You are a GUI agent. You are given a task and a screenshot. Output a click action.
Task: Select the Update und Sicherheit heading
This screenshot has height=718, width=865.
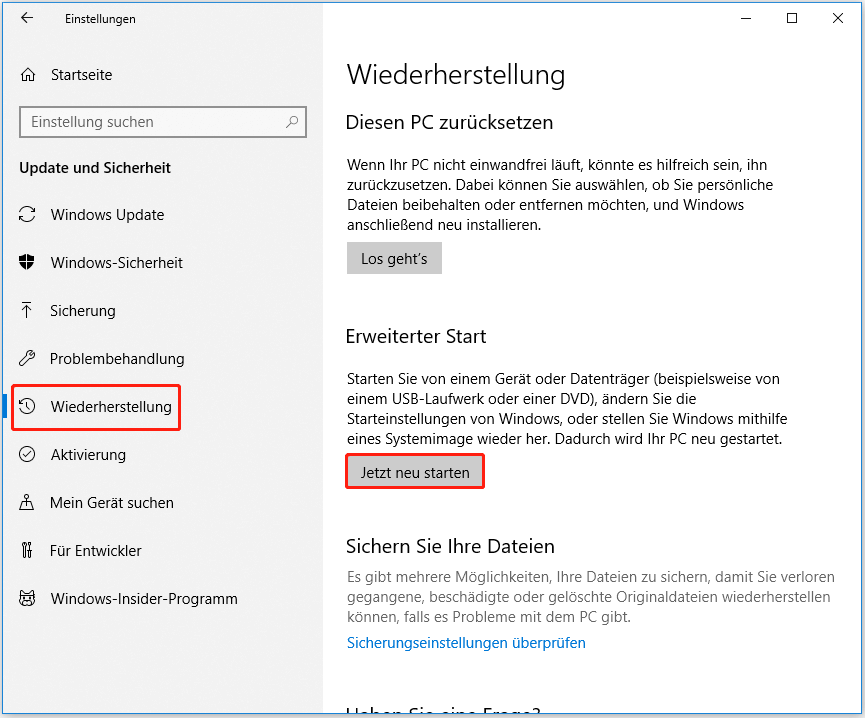(95, 167)
